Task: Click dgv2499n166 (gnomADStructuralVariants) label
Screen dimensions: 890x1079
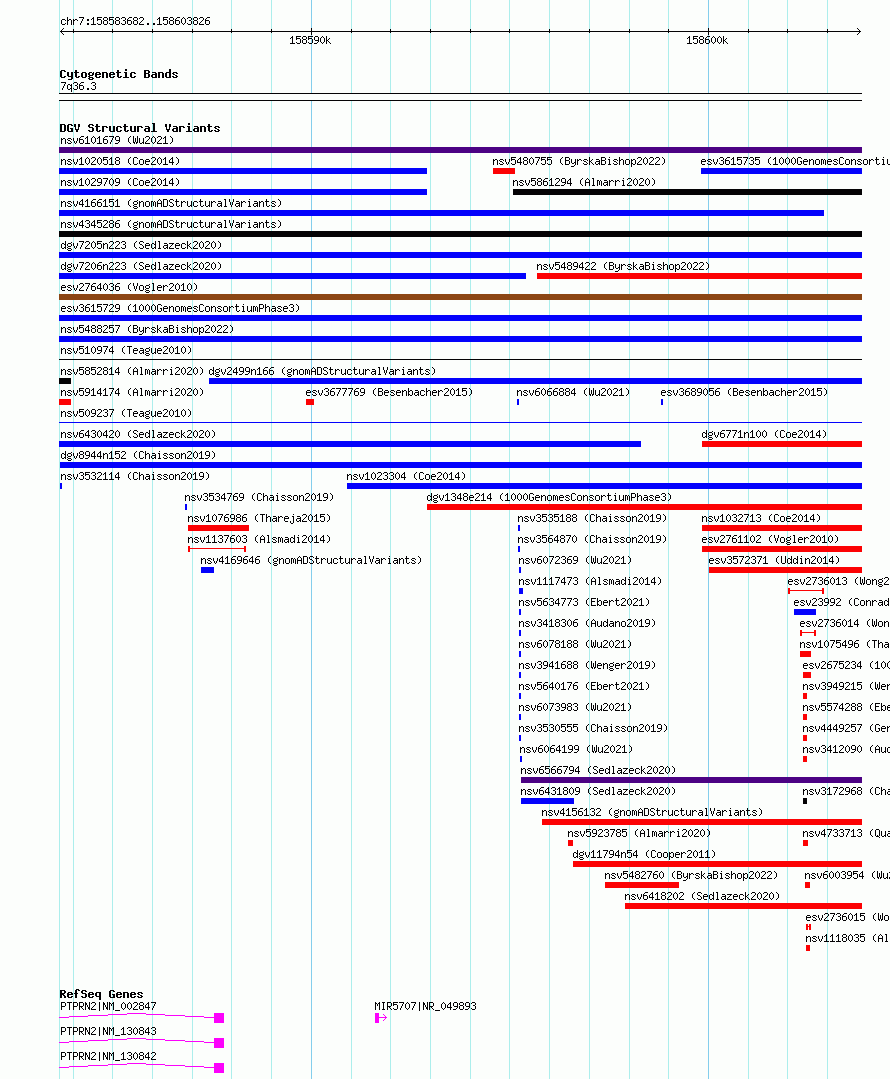Action: click(322, 372)
